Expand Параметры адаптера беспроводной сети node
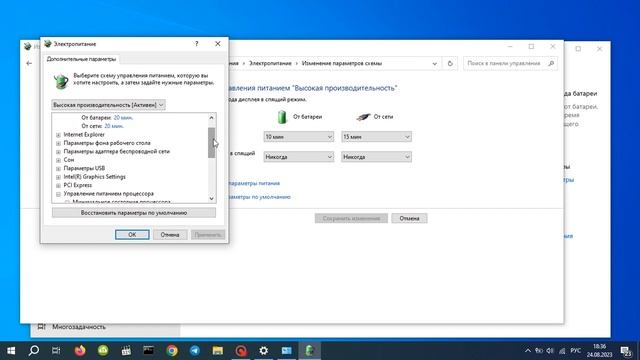 (58, 152)
